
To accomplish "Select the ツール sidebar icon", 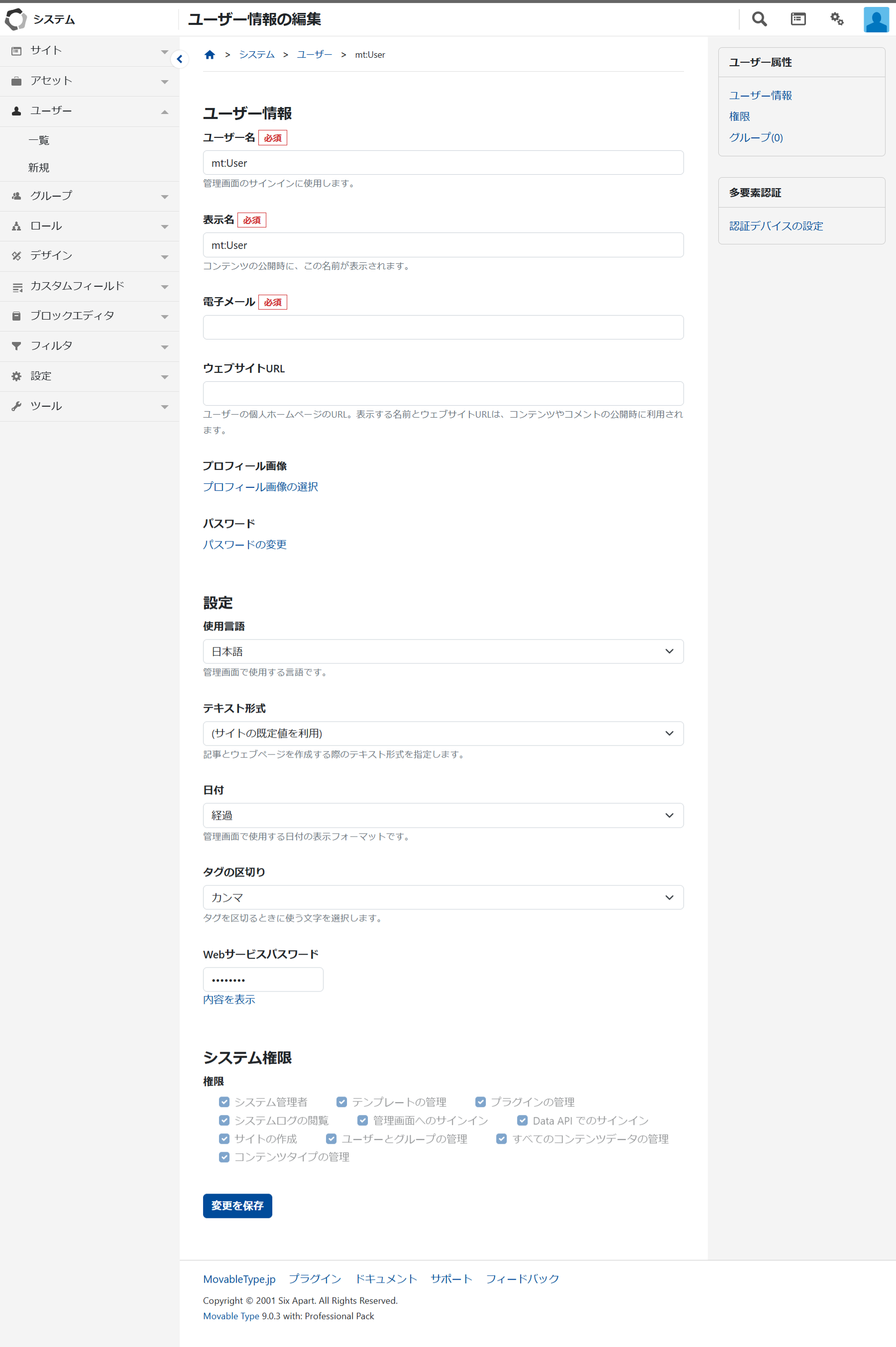I will pyautogui.click(x=15, y=406).
